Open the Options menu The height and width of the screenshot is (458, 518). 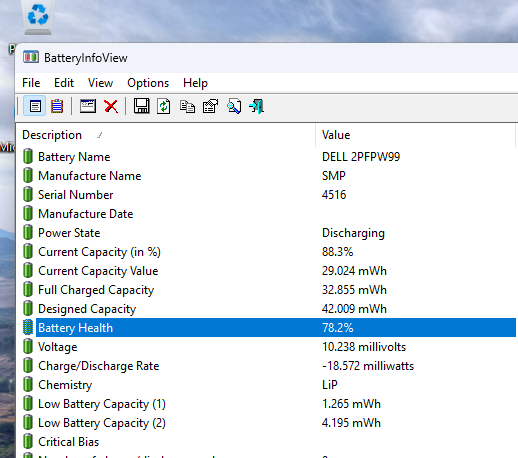pyautogui.click(x=148, y=83)
